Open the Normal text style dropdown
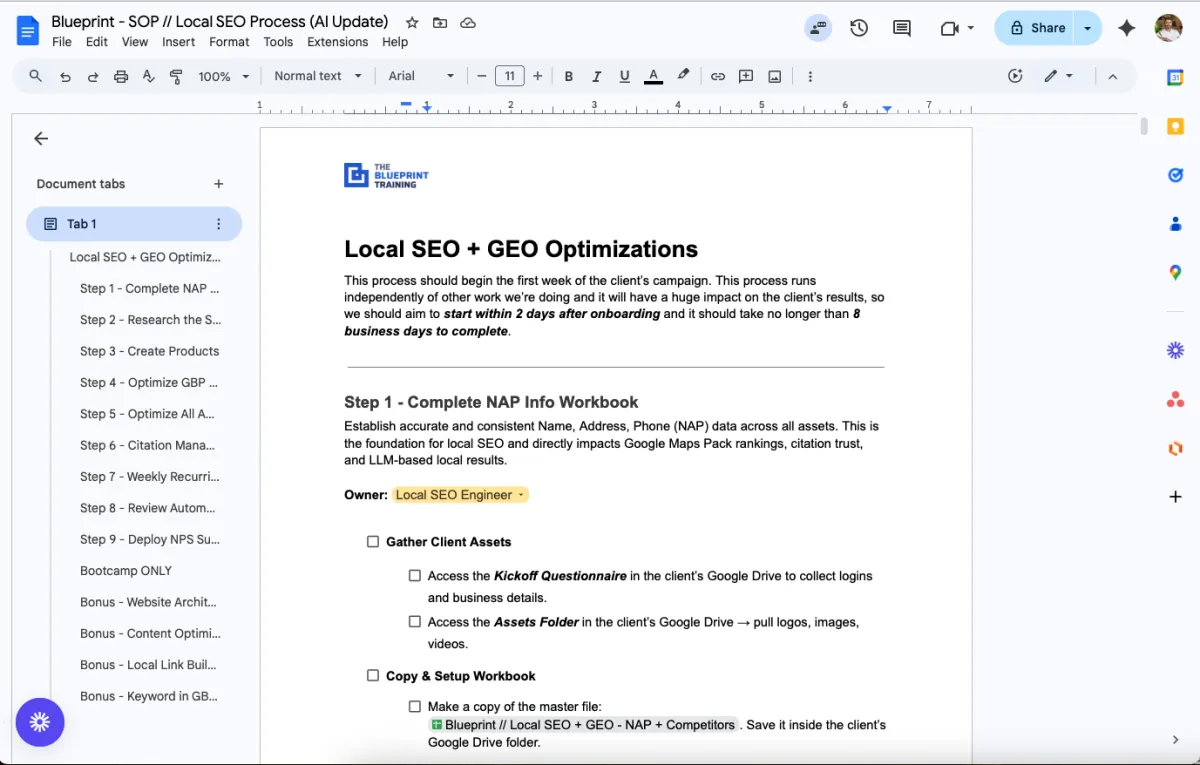Screen dimensions: 1200x765 coord(318,76)
